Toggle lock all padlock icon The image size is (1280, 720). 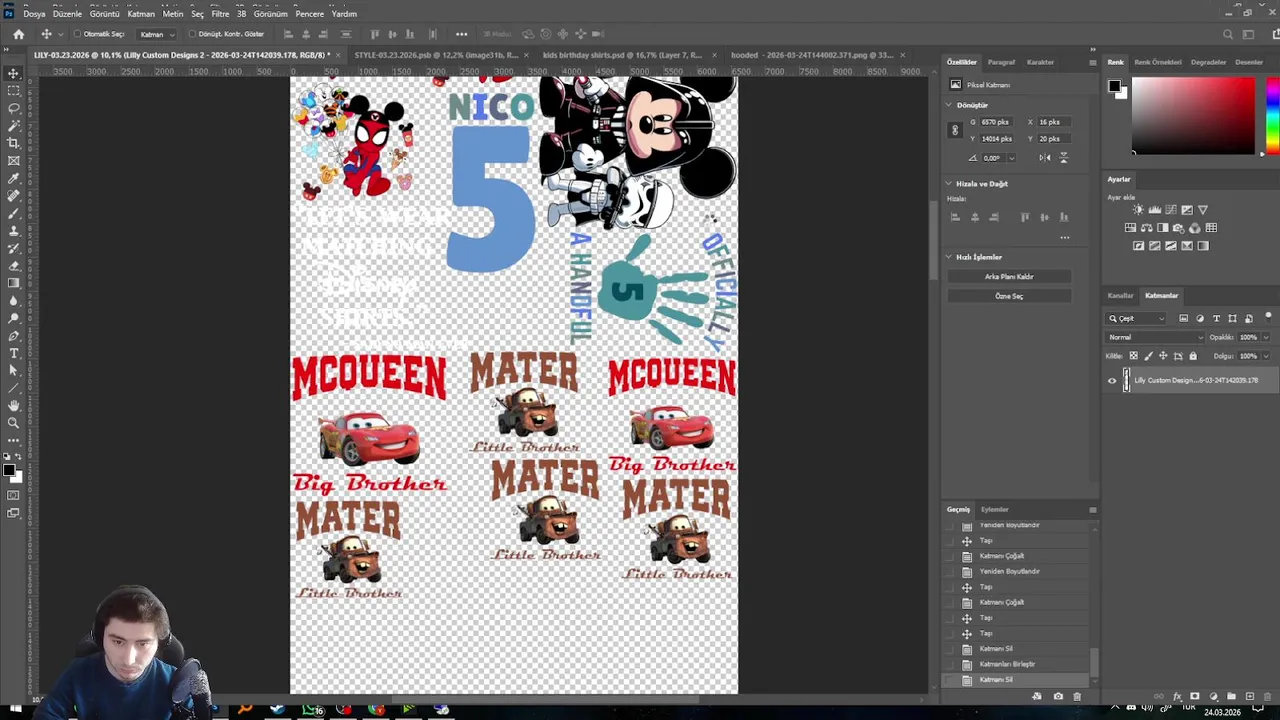click(x=1193, y=356)
